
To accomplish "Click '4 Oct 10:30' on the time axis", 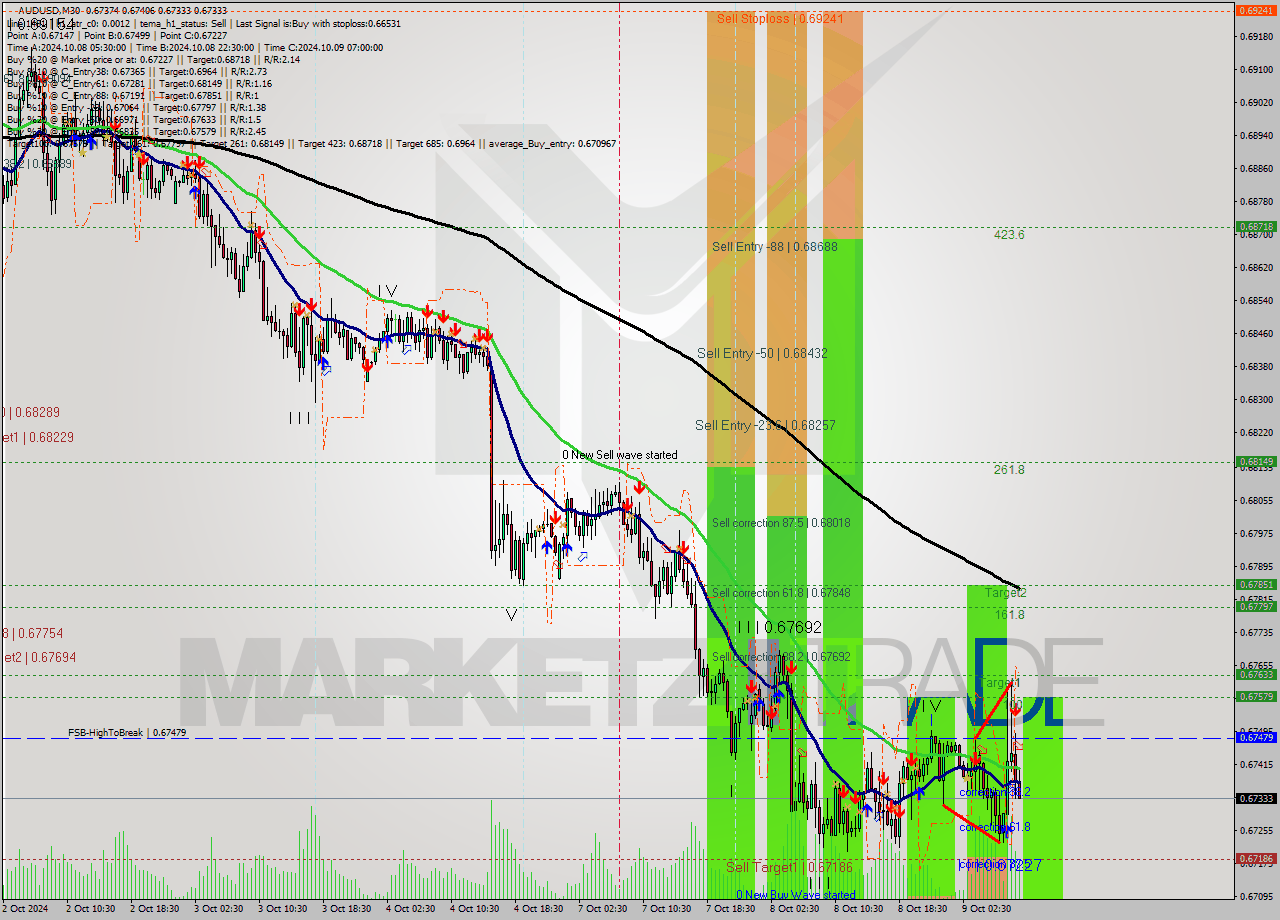I will pyautogui.click(x=474, y=910).
